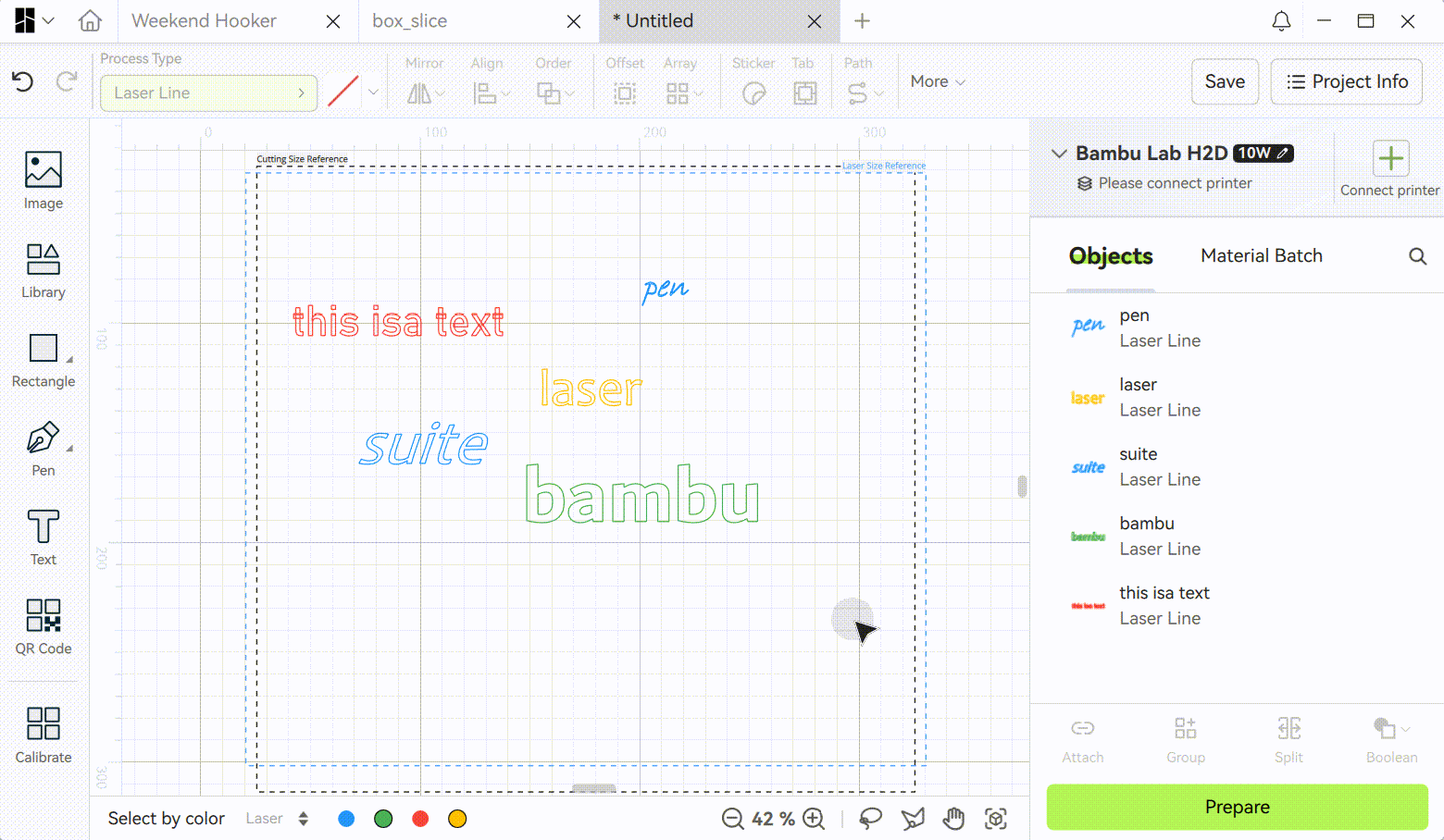Viewport: 1444px width, 840px height.
Task: Click the green bambu text on canvas
Action: 642,495
